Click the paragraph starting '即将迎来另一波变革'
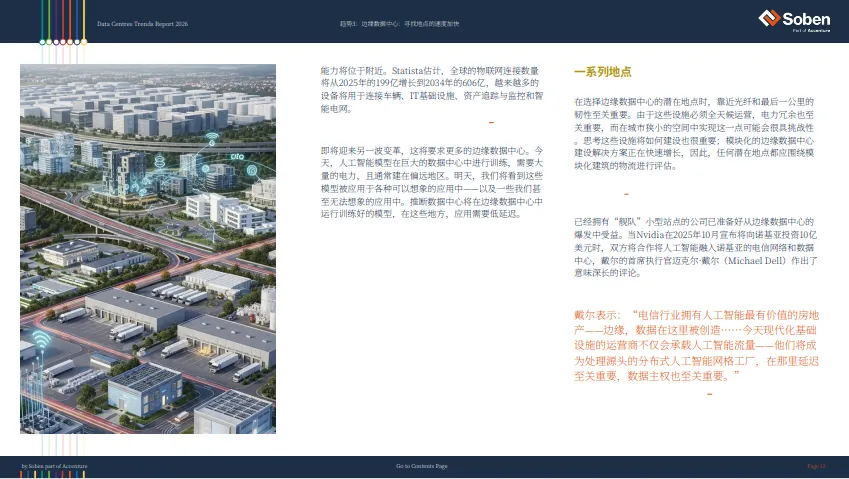This screenshot has height=479, width=849. click(x=432, y=182)
